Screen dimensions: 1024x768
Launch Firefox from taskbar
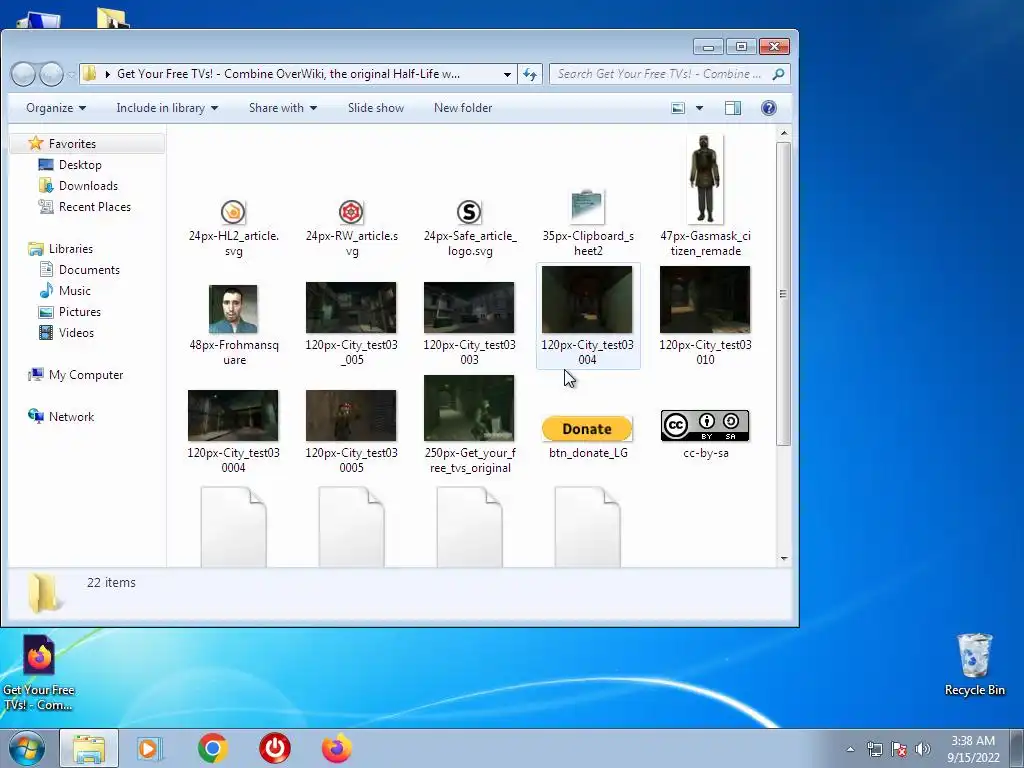336,748
